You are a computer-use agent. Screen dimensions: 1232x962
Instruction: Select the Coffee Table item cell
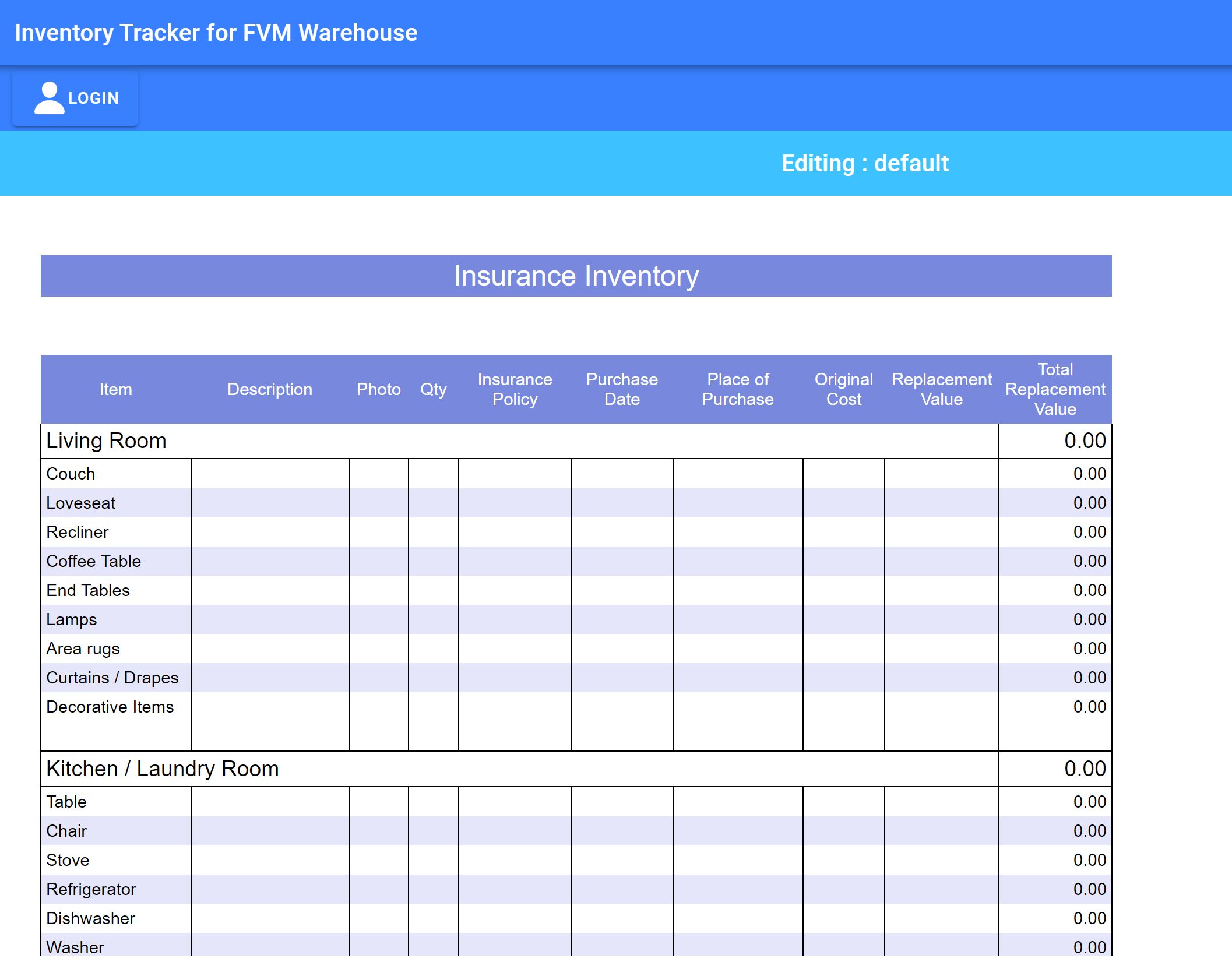point(116,561)
